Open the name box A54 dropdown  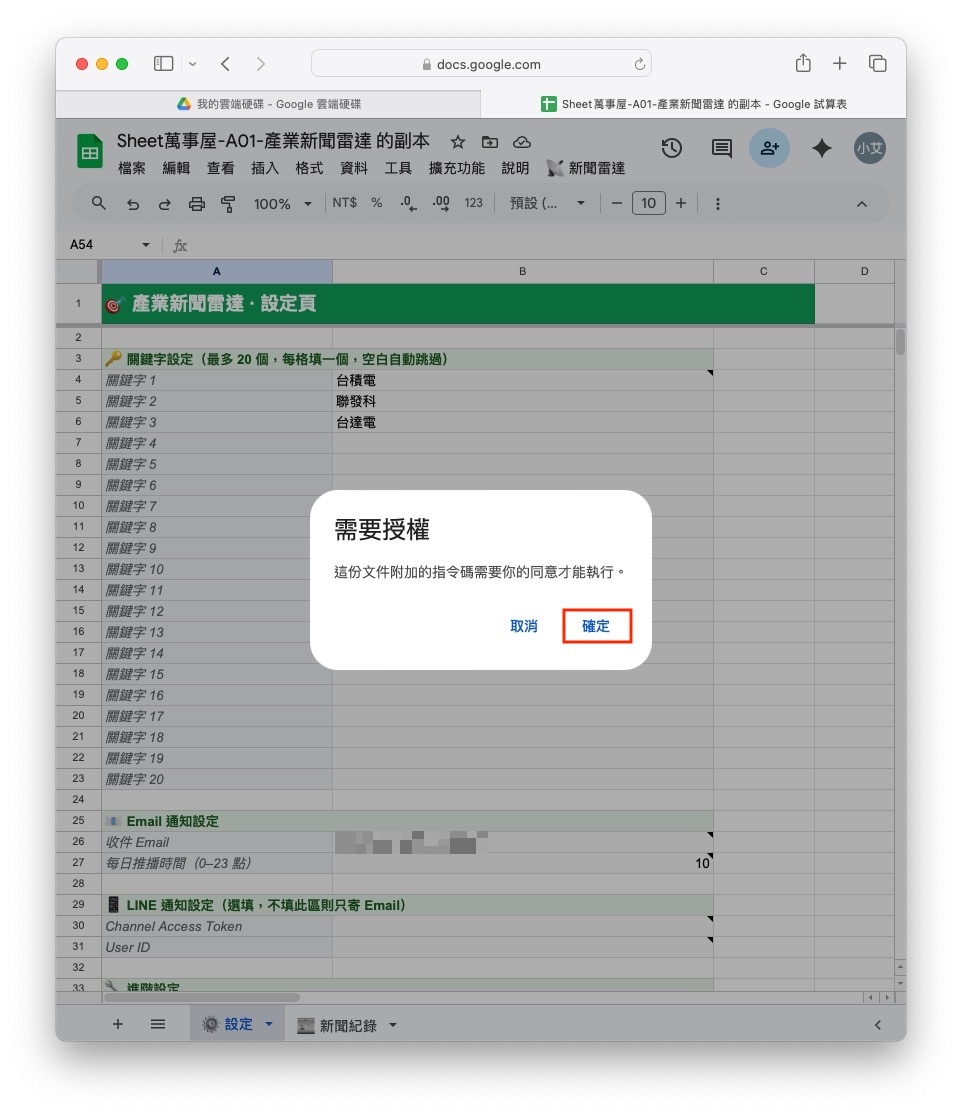point(146,245)
